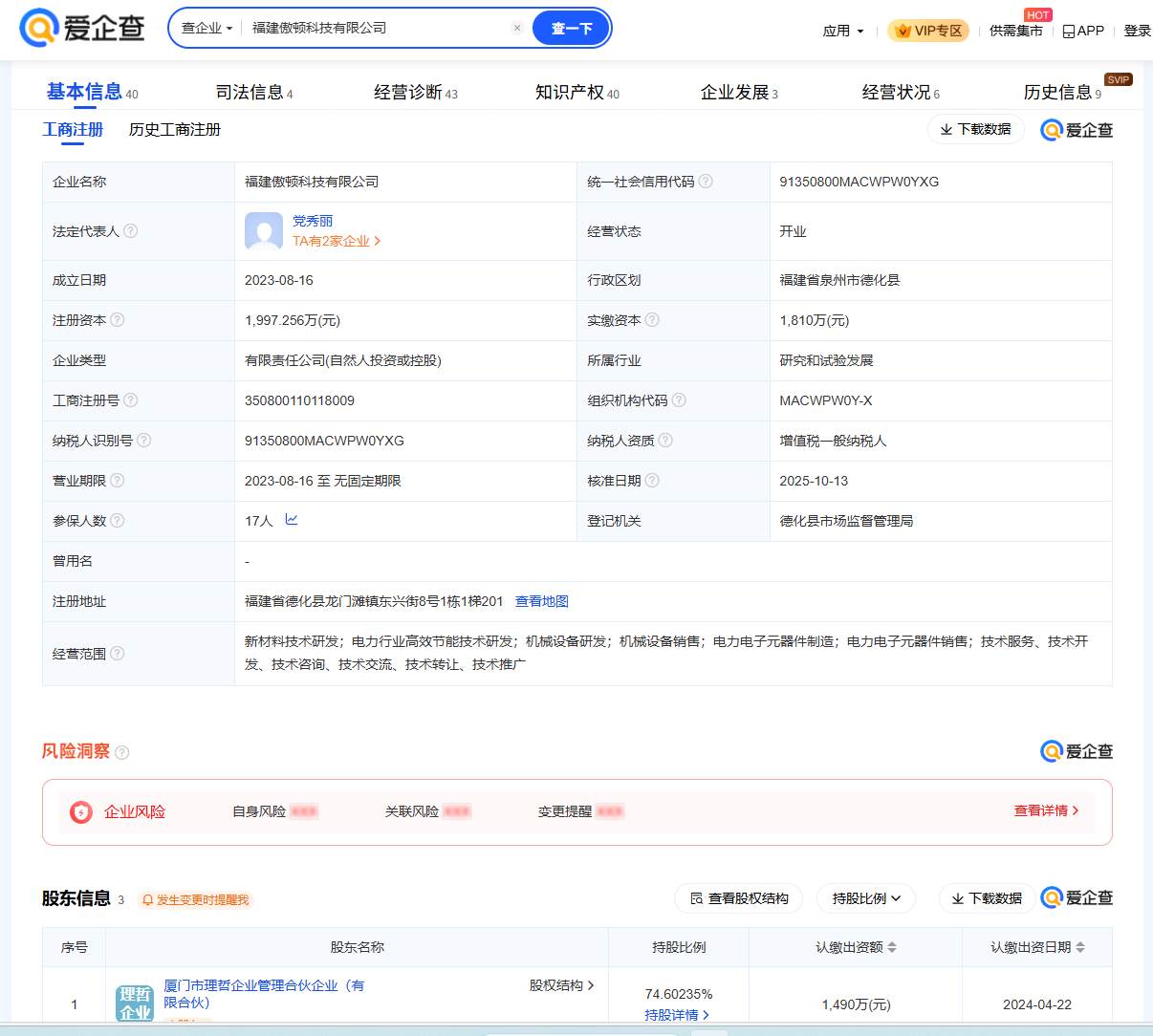Click legal representative avatar image
This screenshot has height=1036, width=1153.
tap(264, 231)
